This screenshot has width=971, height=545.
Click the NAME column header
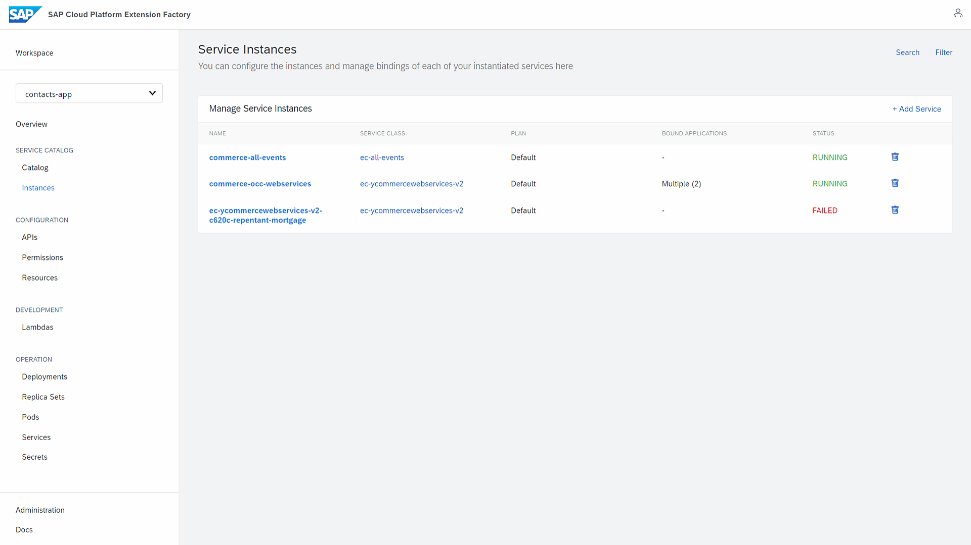217,133
